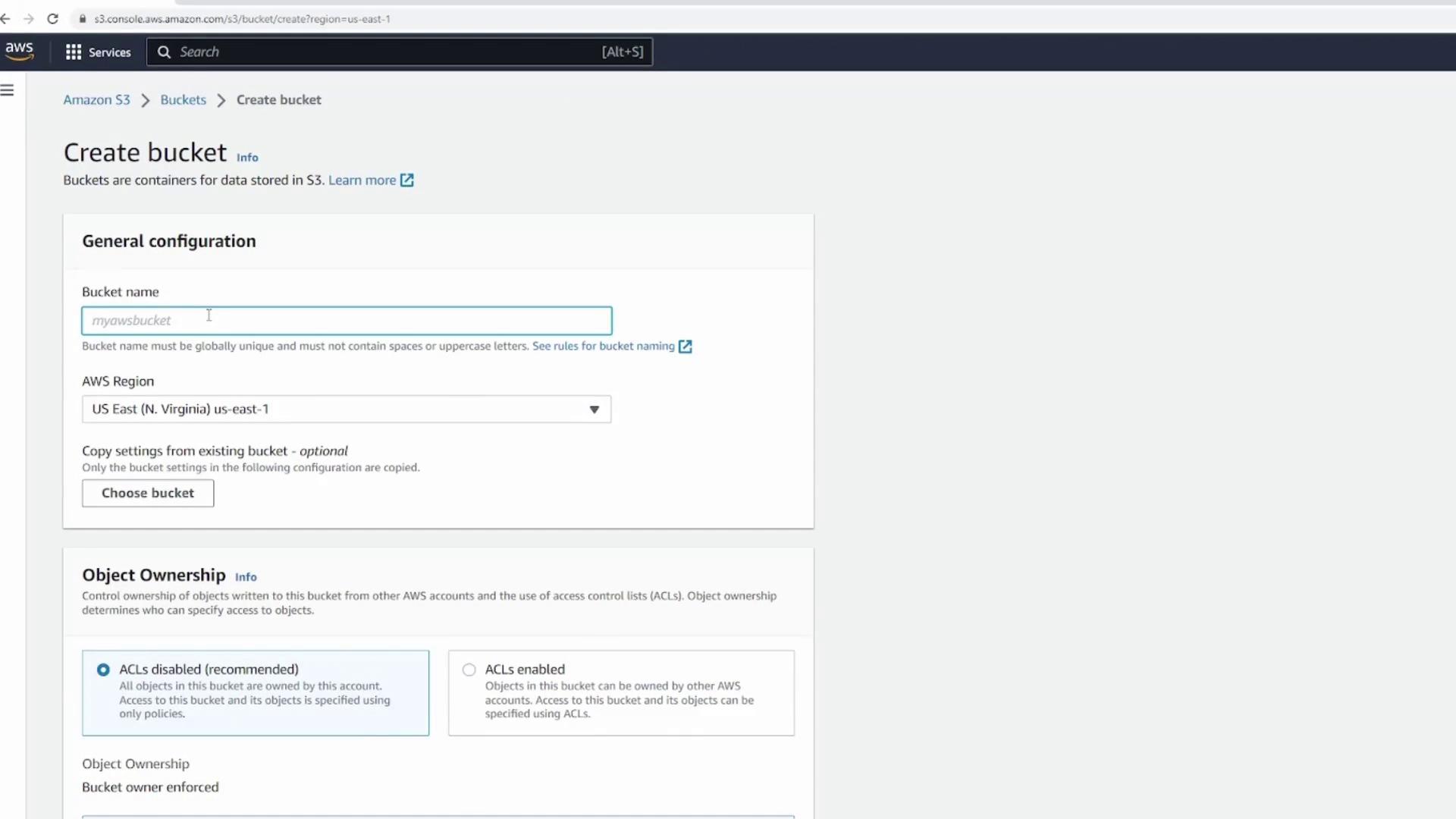Click the AWS logo home icon
The image size is (1456, 819).
(19, 51)
